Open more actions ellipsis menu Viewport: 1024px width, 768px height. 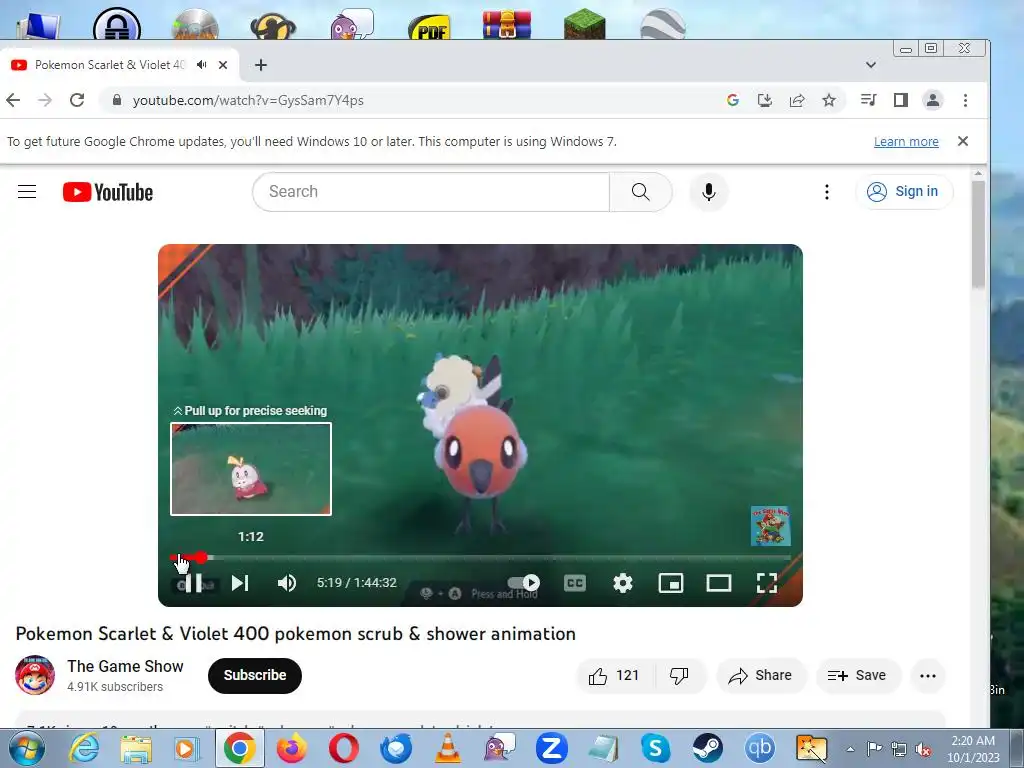point(928,675)
